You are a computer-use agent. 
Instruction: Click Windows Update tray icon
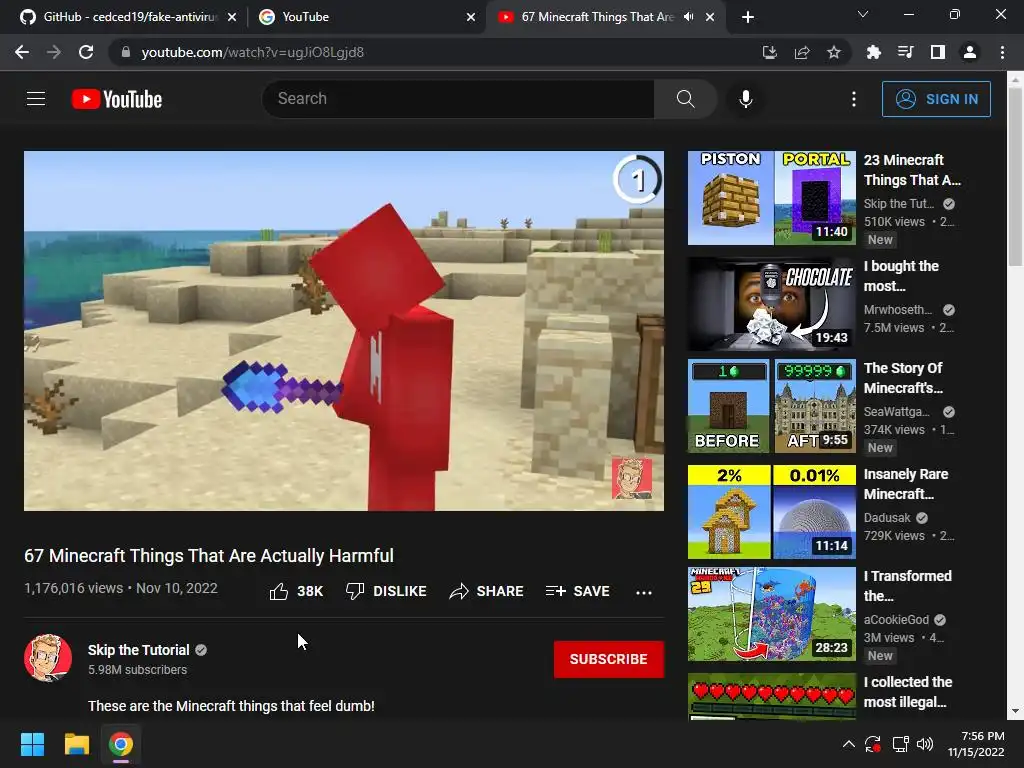873,744
